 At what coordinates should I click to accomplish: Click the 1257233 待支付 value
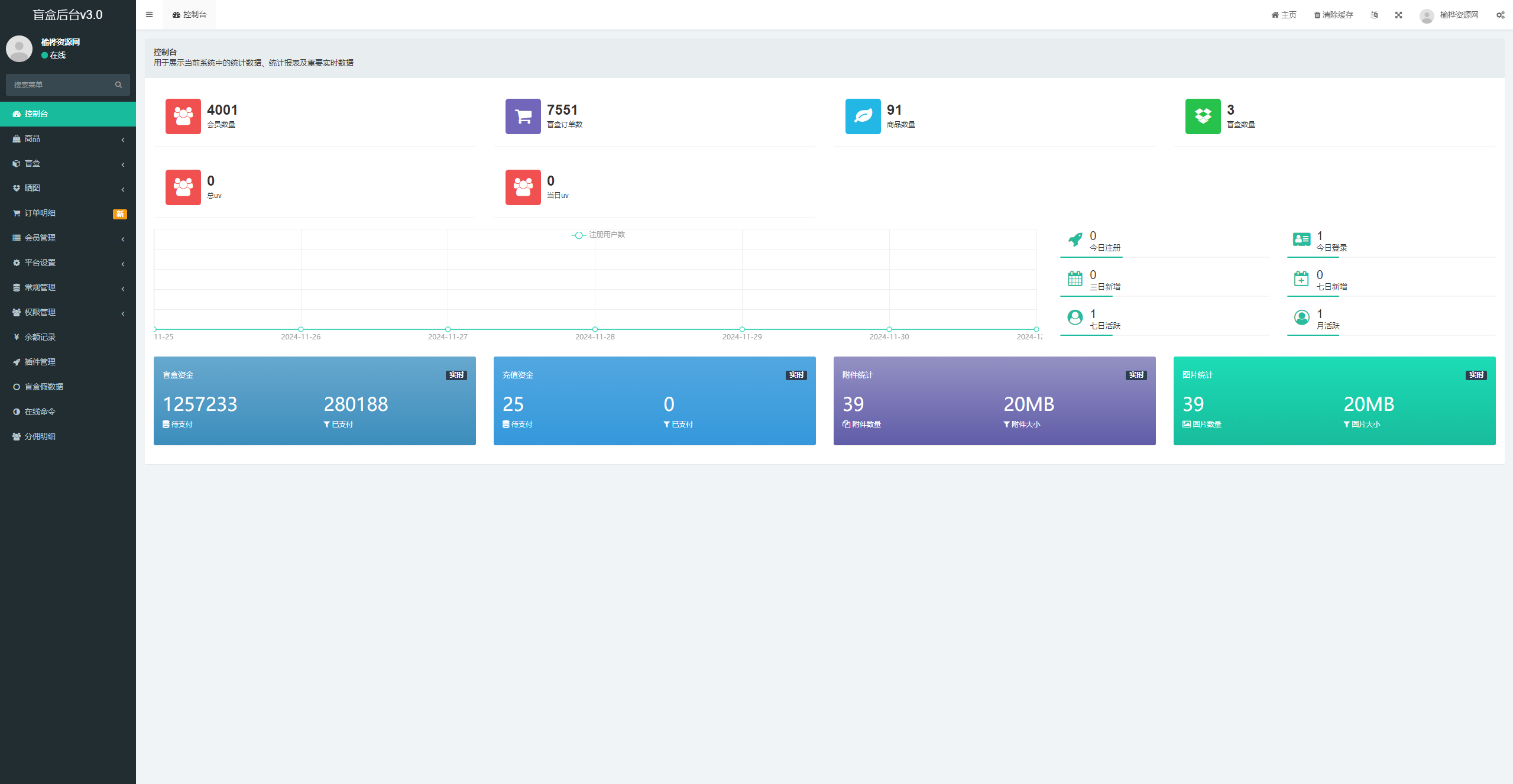(200, 404)
